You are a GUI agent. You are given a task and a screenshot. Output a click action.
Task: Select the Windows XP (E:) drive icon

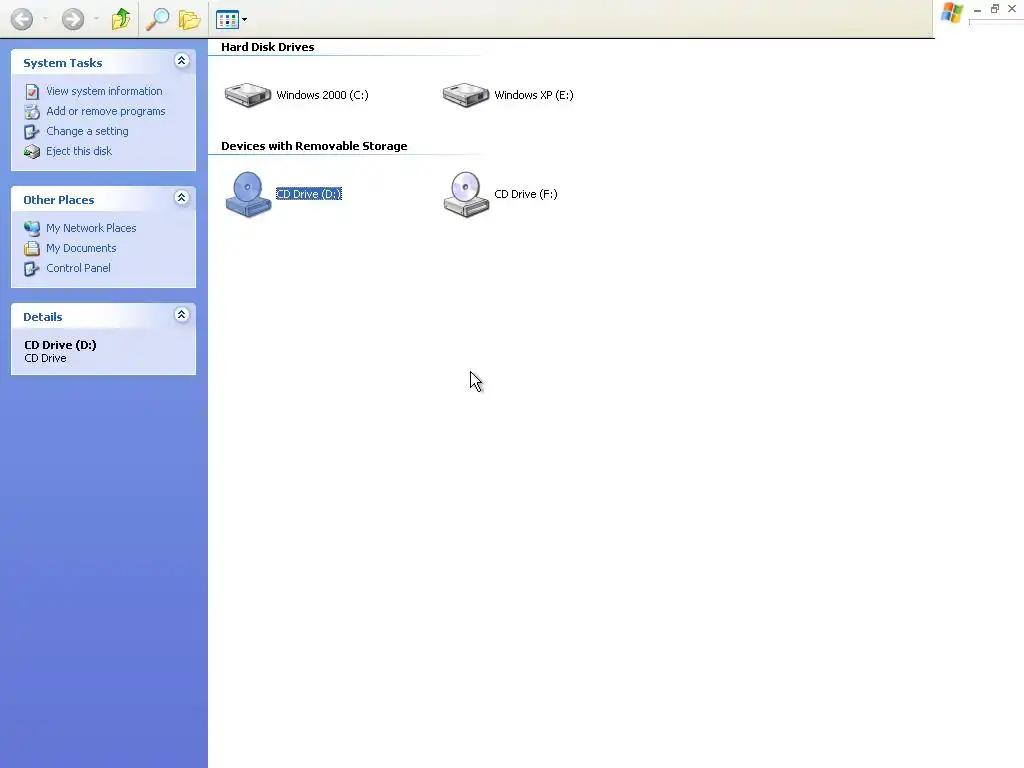coord(466,95)
